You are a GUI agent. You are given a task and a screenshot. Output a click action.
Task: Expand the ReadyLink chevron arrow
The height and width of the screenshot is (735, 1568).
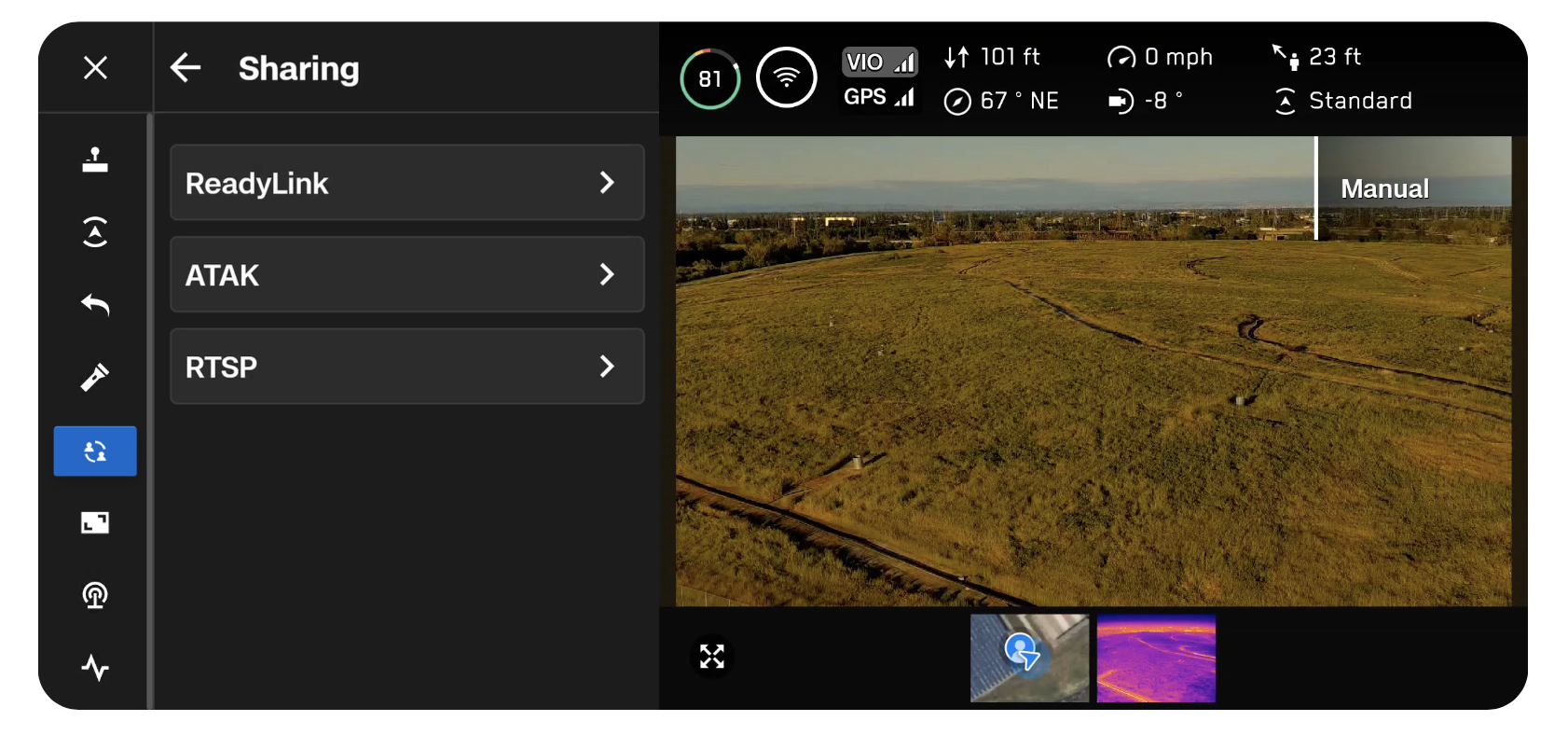(x=607, y=183)
